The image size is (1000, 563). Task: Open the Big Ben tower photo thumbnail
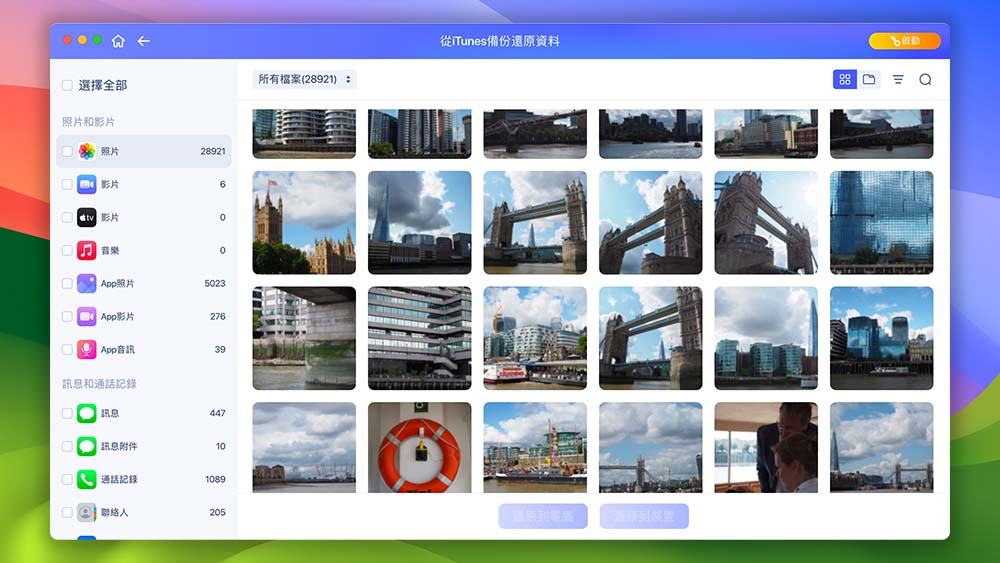coord(304,223)
